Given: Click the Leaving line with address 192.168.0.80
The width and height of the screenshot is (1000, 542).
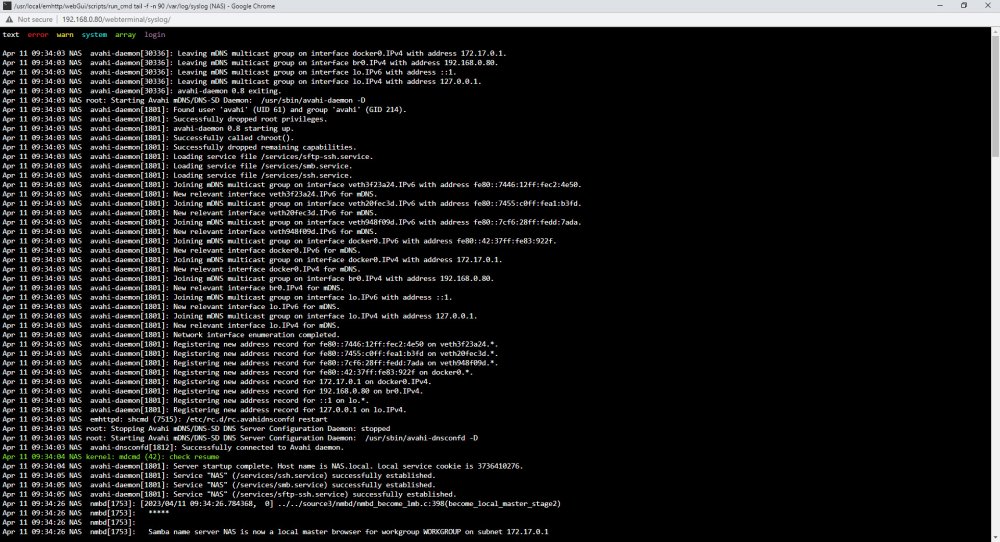Looking at the screenshot, I should tap(251, 62).
